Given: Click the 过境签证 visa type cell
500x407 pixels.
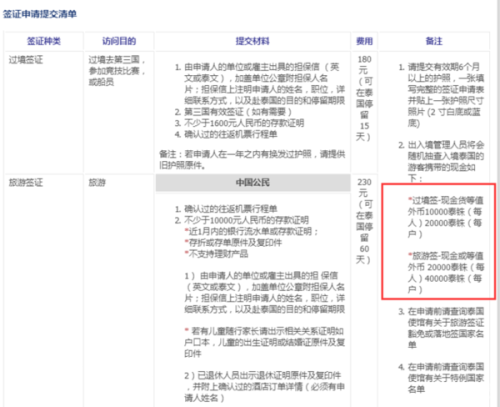Looking at the screenshot, I should [x=26, y=60].
